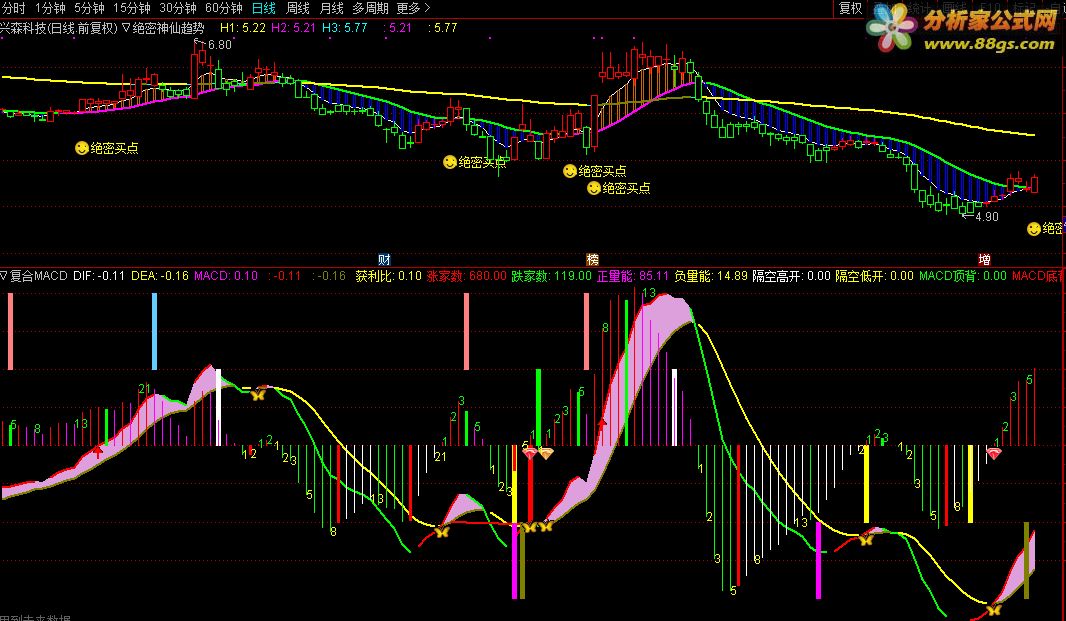Click the 6.80 high price label

point(220,45)
